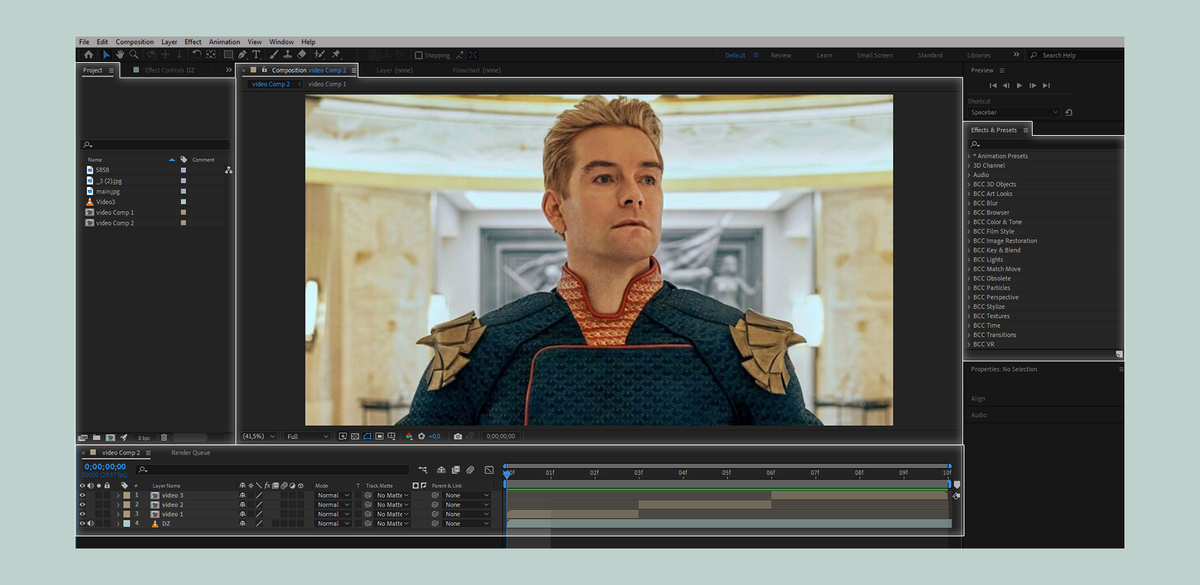Select the Rectangle shape tool
The height and width of the screenshot is (585, 1200).
(228, 54)
